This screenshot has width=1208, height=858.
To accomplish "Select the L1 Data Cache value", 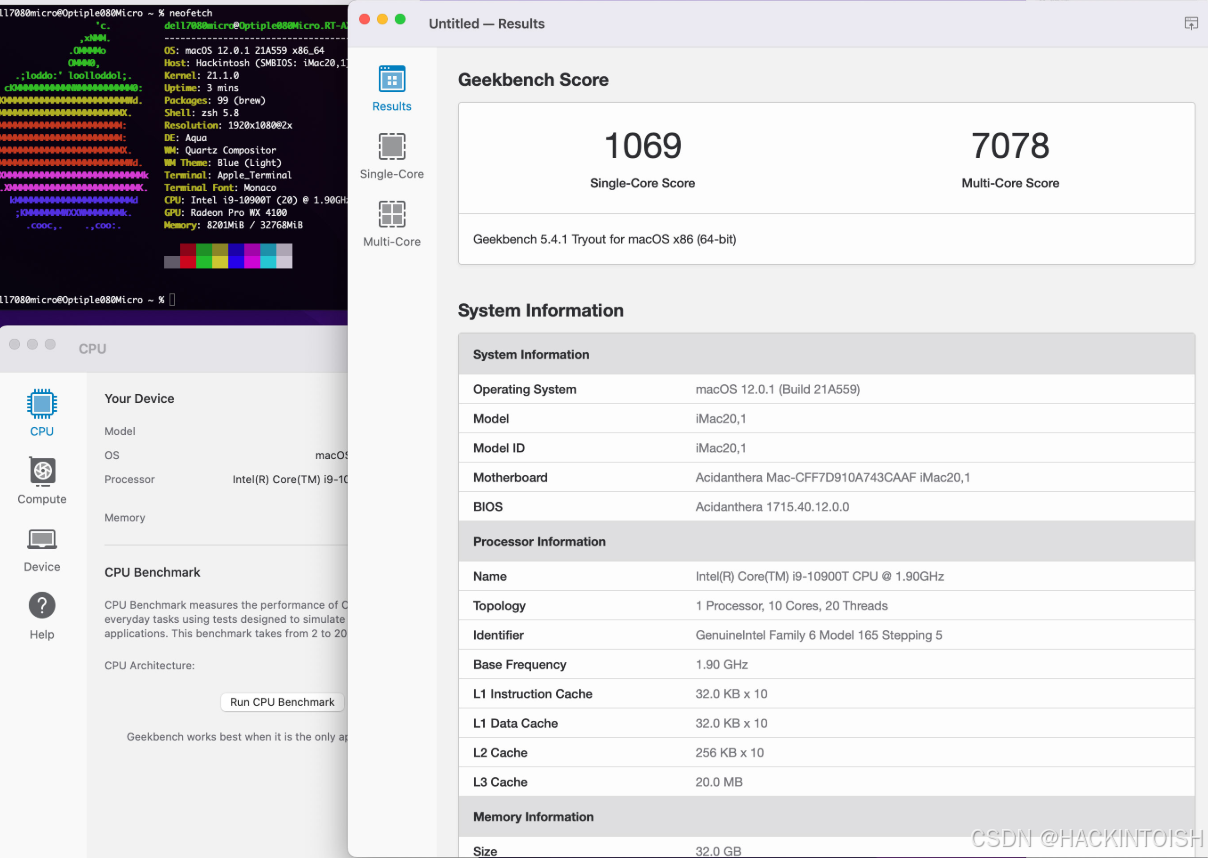I will pyautogui.click(x=731, y=723).
